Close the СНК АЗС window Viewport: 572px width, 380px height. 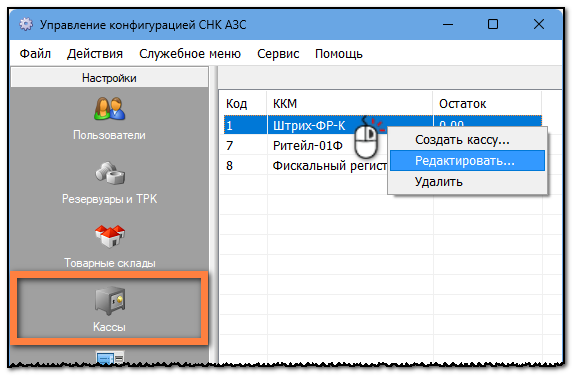click(539, 24)
